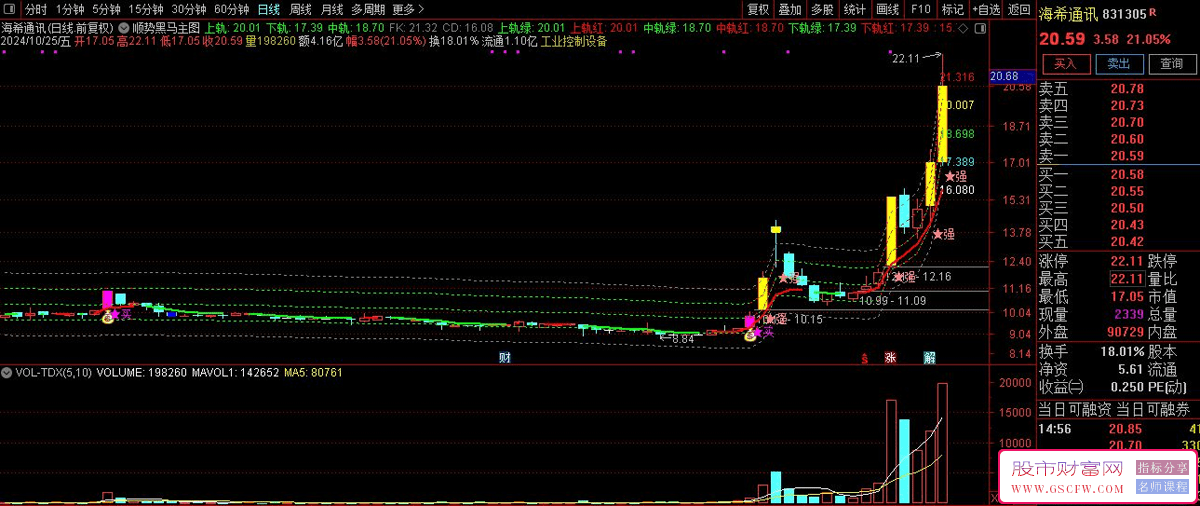This screenshot has height=506, width=1200.
Task: Select the 日线 daily chart tab
Action: (x=269, y=9)
